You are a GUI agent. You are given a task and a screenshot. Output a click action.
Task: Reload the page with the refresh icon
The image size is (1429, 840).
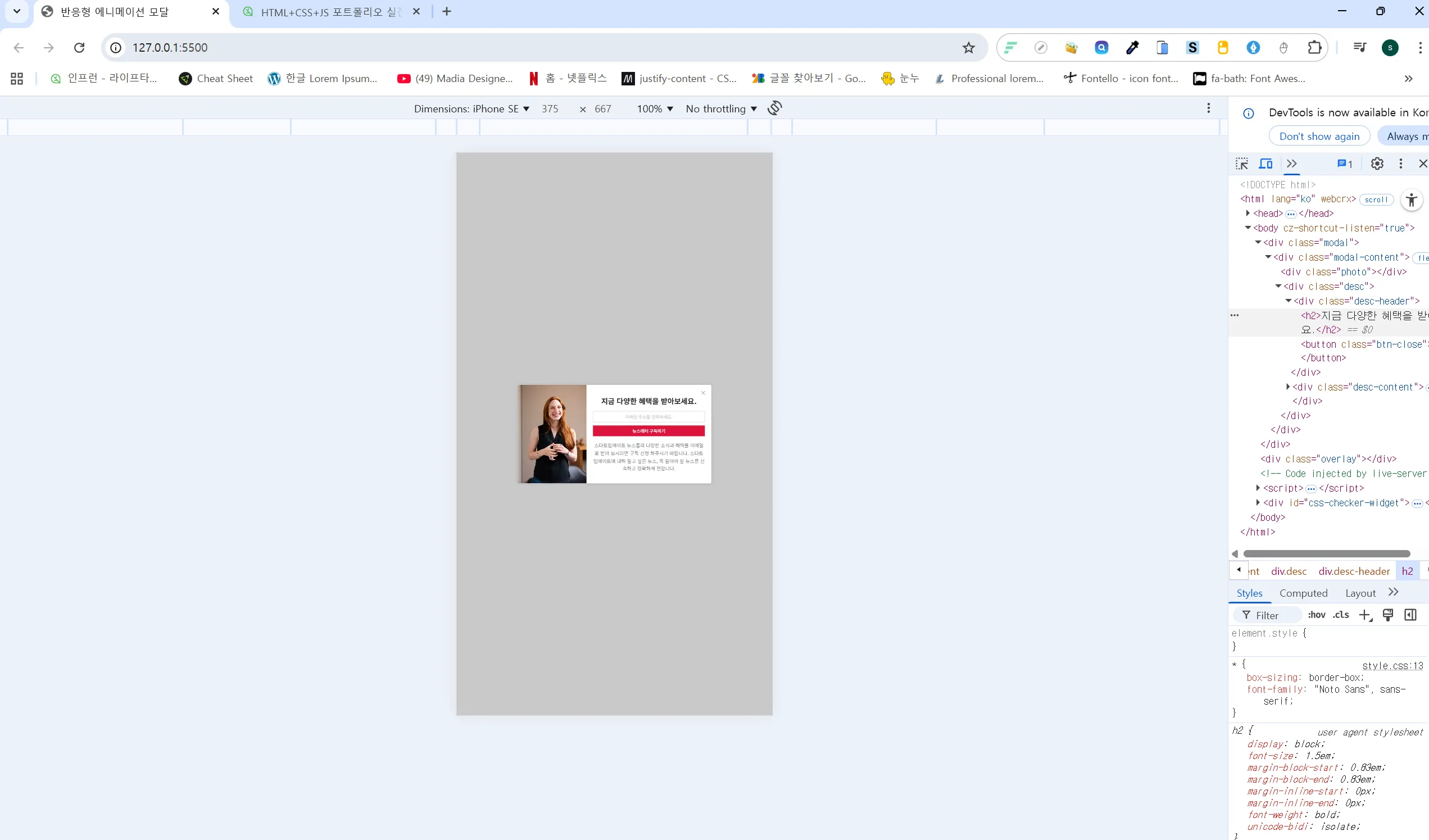point(79,48)
